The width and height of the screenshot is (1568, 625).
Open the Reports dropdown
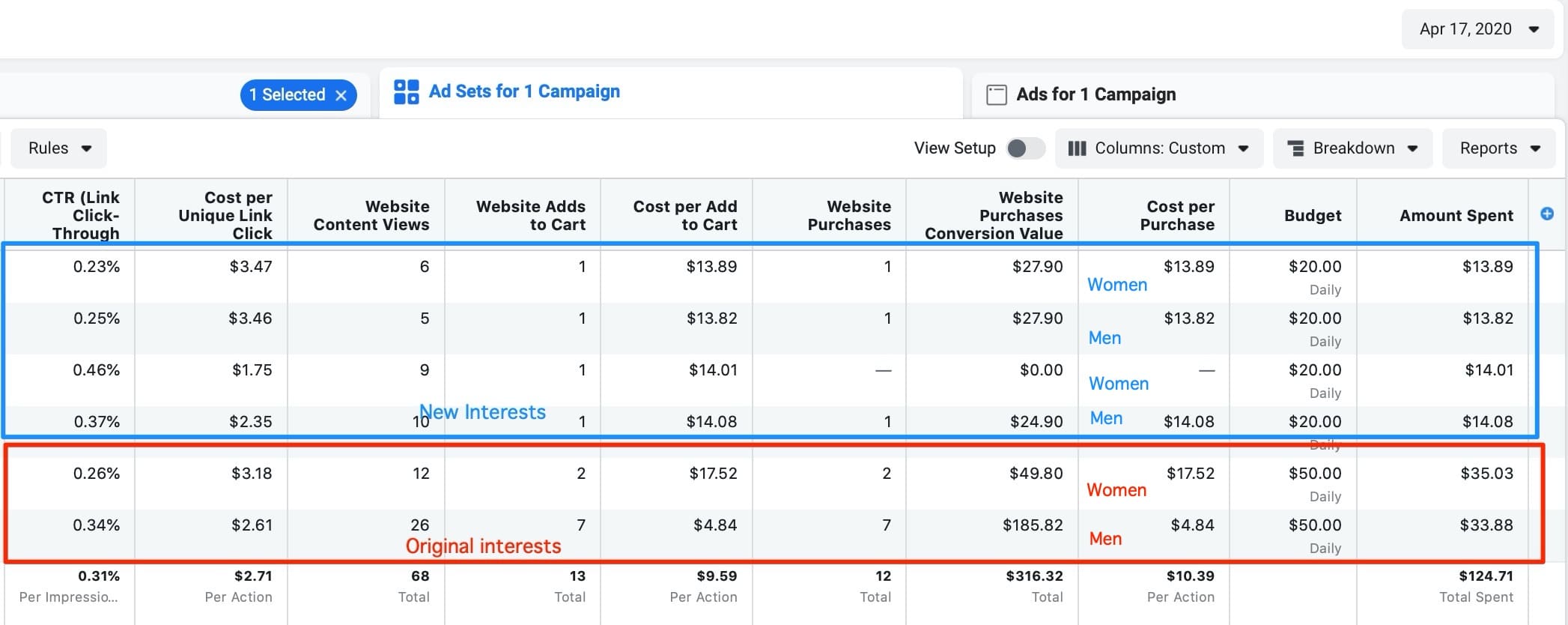1499,148
